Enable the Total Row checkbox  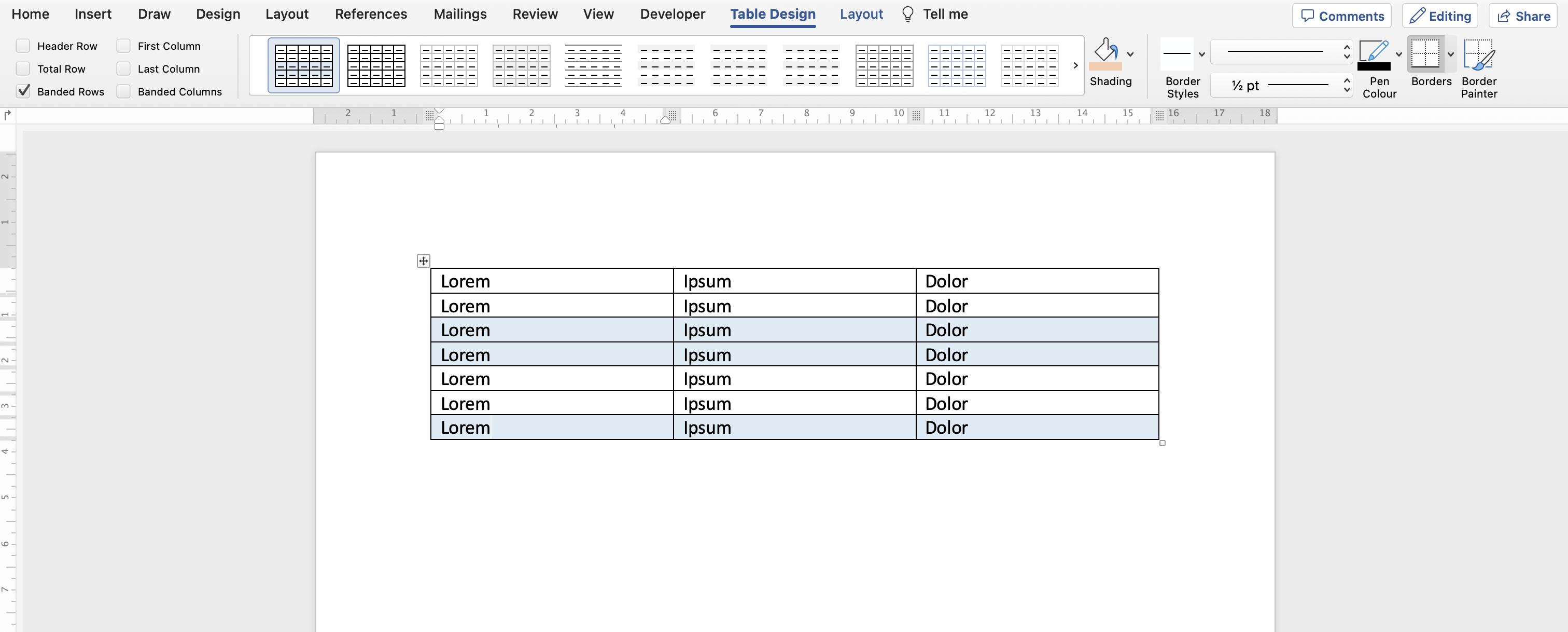(23, 69)
